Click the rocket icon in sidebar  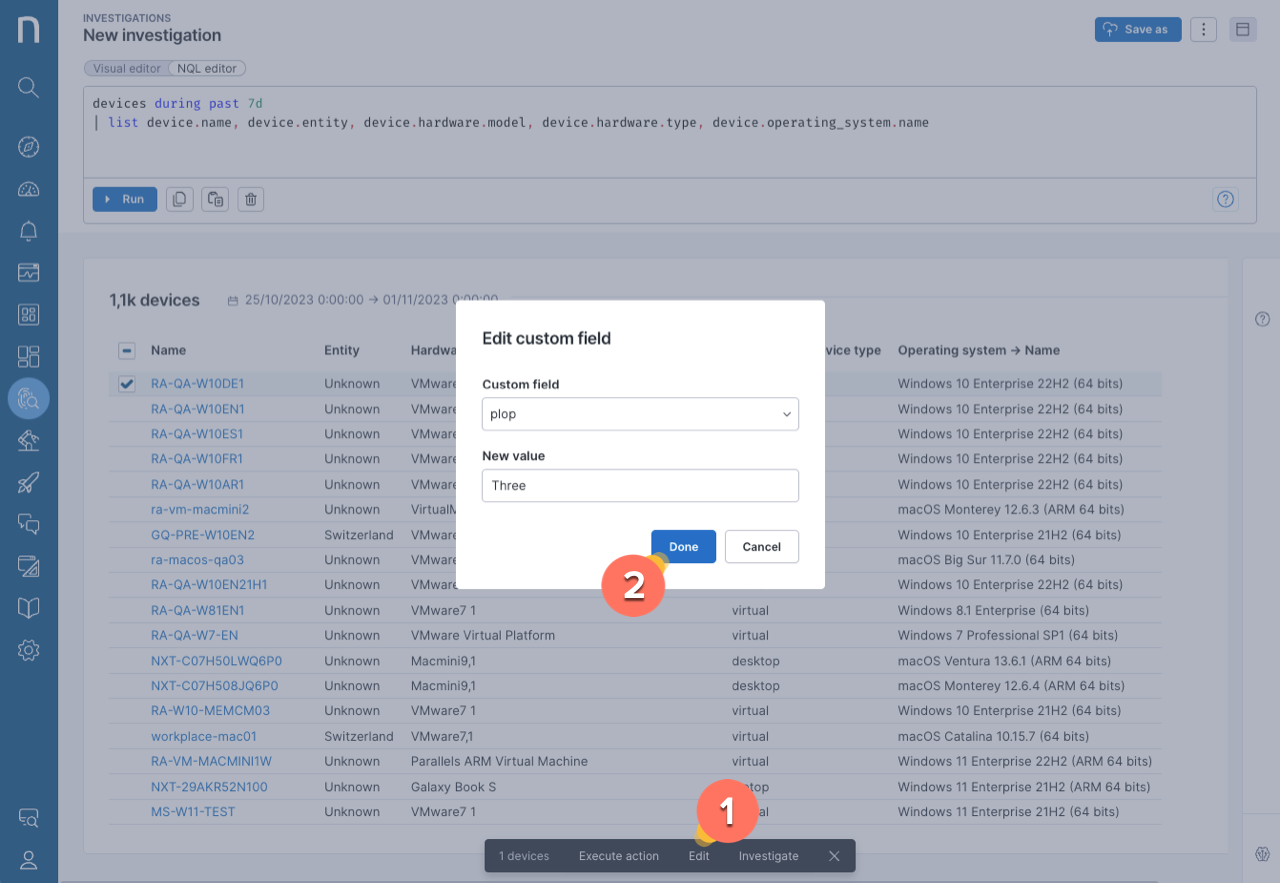click(x=28, y=483)
